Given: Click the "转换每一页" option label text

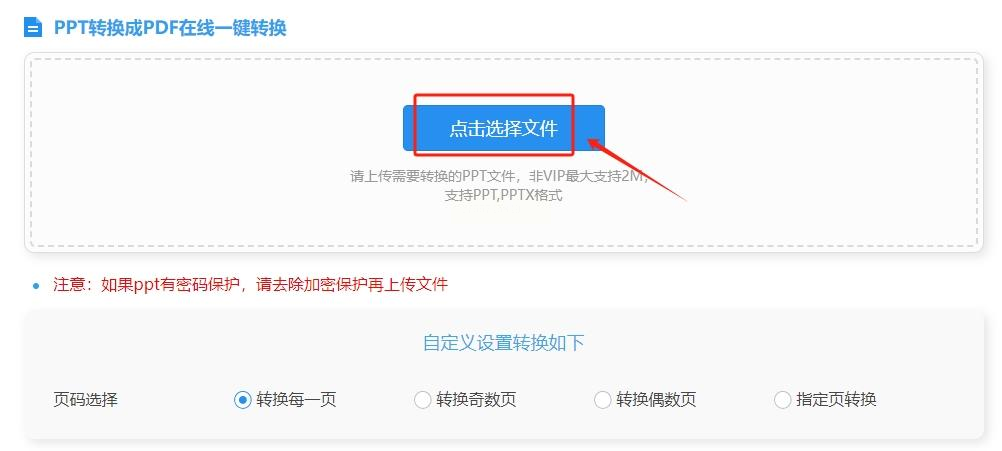Looking at the screenshot, I should (x=297, y=401).
